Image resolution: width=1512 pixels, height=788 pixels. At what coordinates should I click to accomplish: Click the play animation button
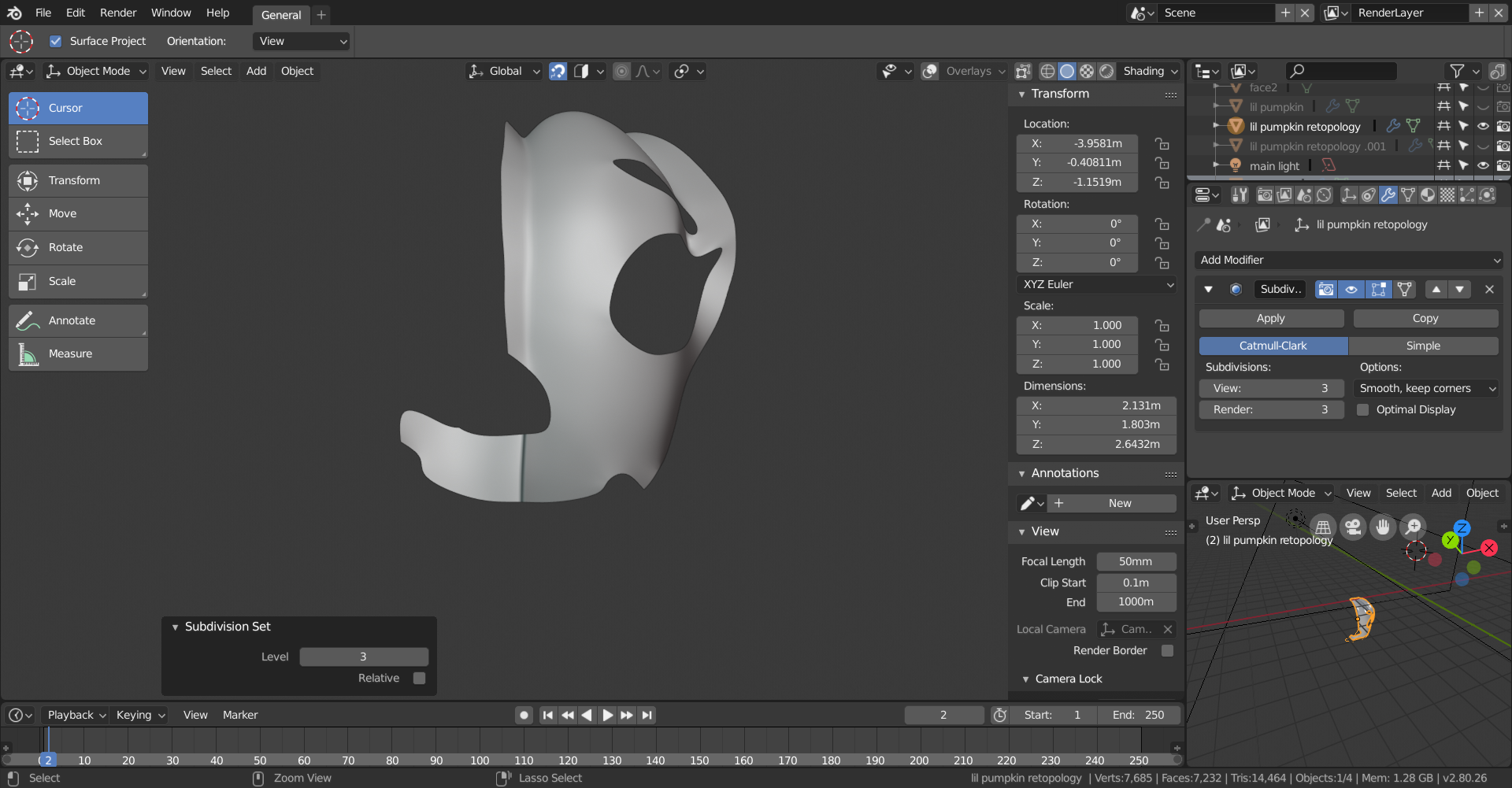pyautogui.click(x=607, y=715)
